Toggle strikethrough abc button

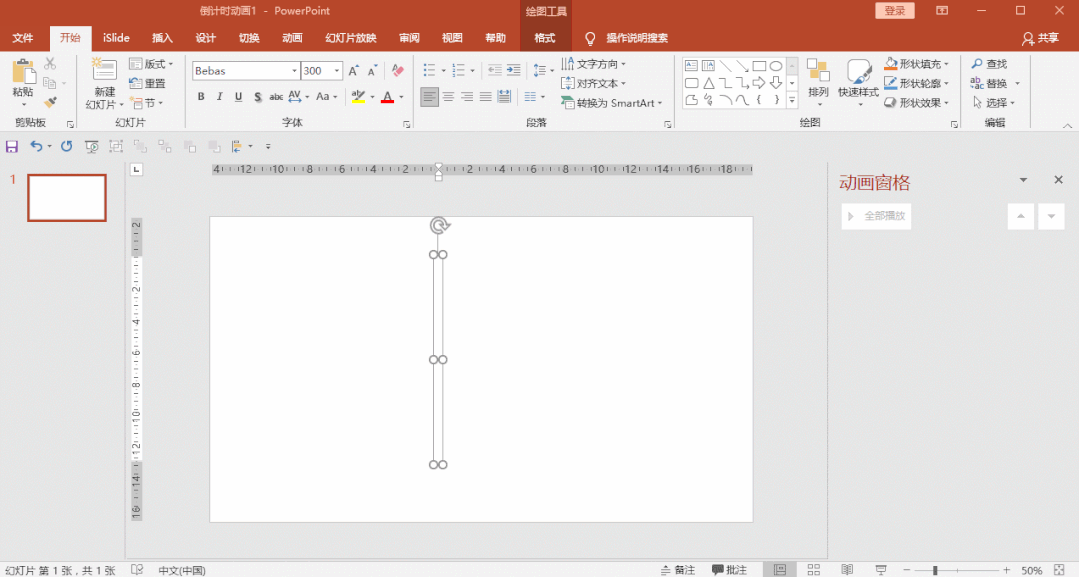[276, 96]
